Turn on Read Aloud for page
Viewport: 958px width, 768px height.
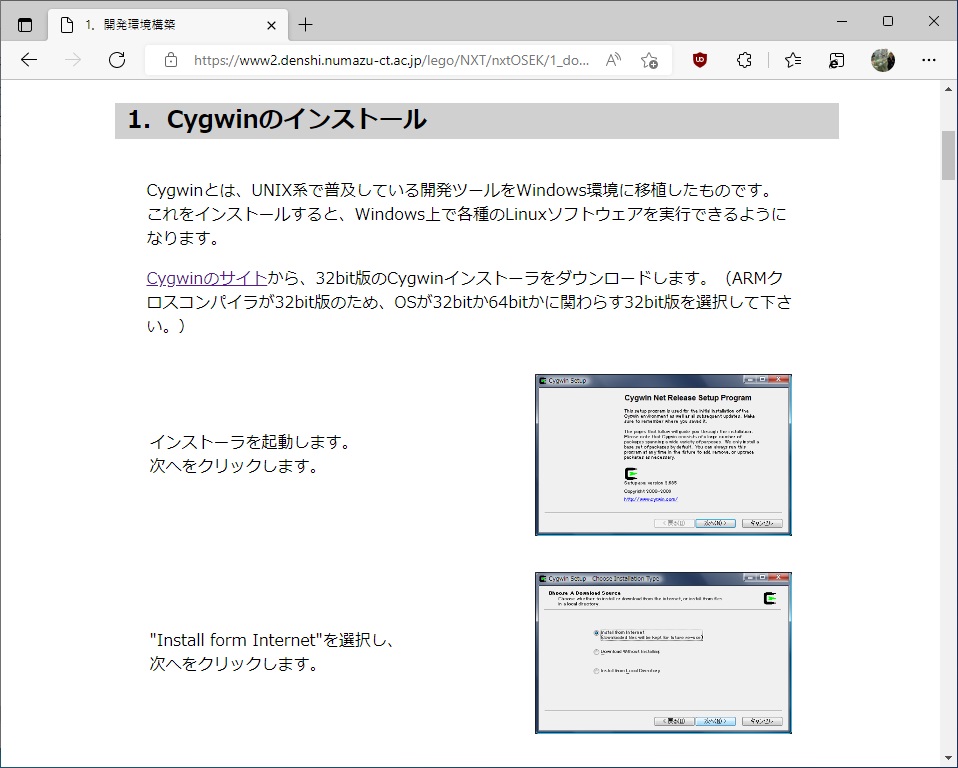[613, 60]
